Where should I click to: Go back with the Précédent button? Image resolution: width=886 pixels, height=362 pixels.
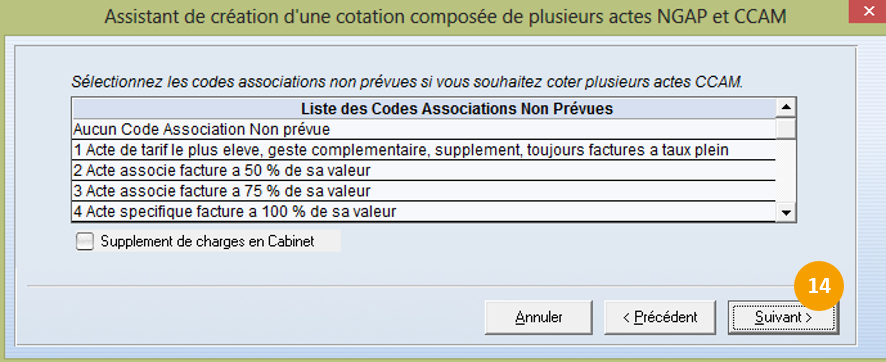pyautogui.click(x=660, y=317)
